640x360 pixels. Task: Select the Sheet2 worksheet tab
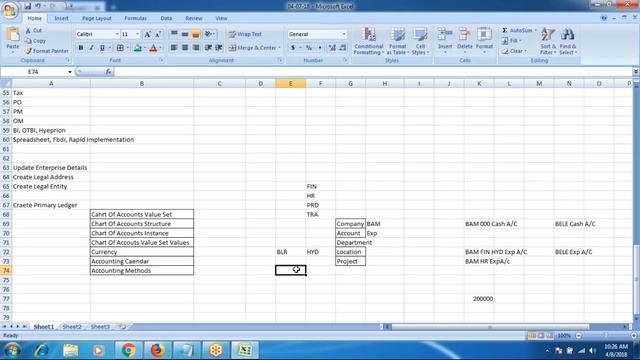point(72,327)
